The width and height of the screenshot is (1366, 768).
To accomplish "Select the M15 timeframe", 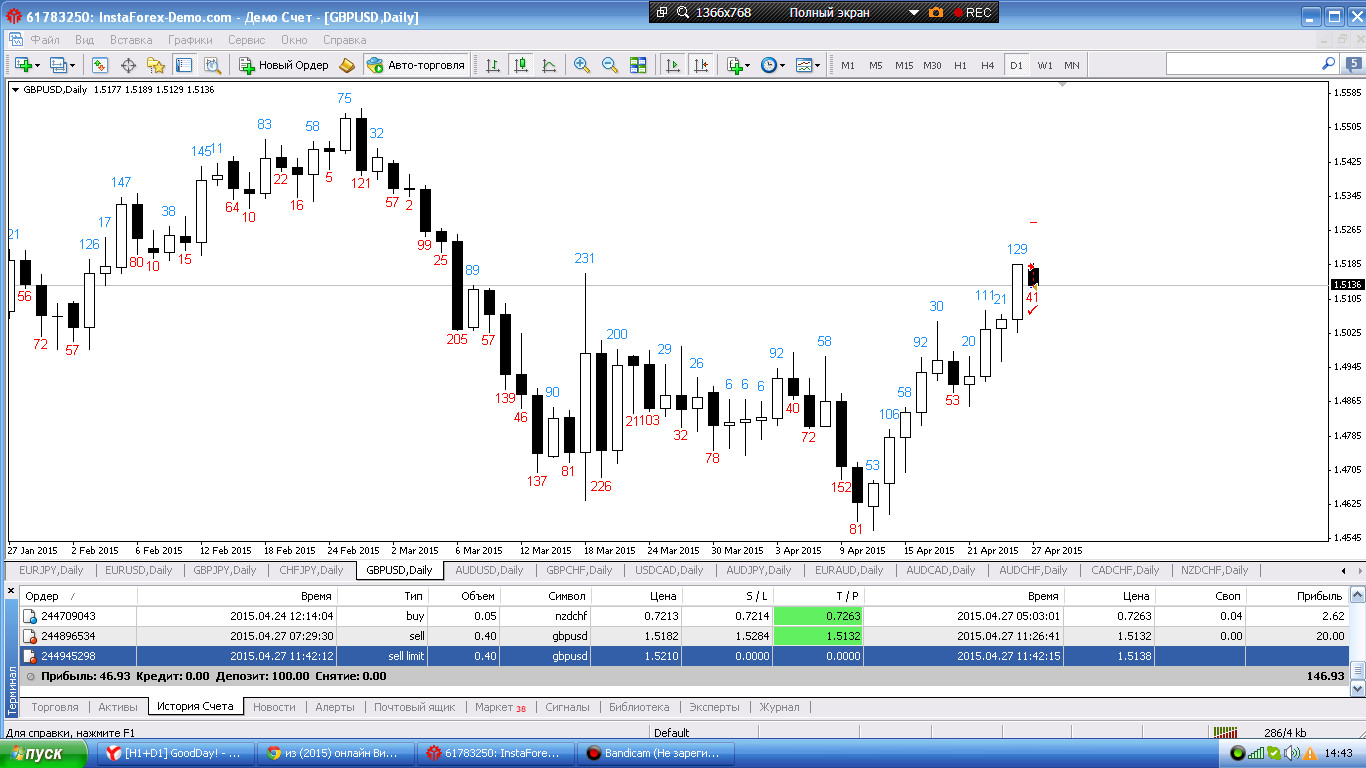I will (x=904, y=65).
